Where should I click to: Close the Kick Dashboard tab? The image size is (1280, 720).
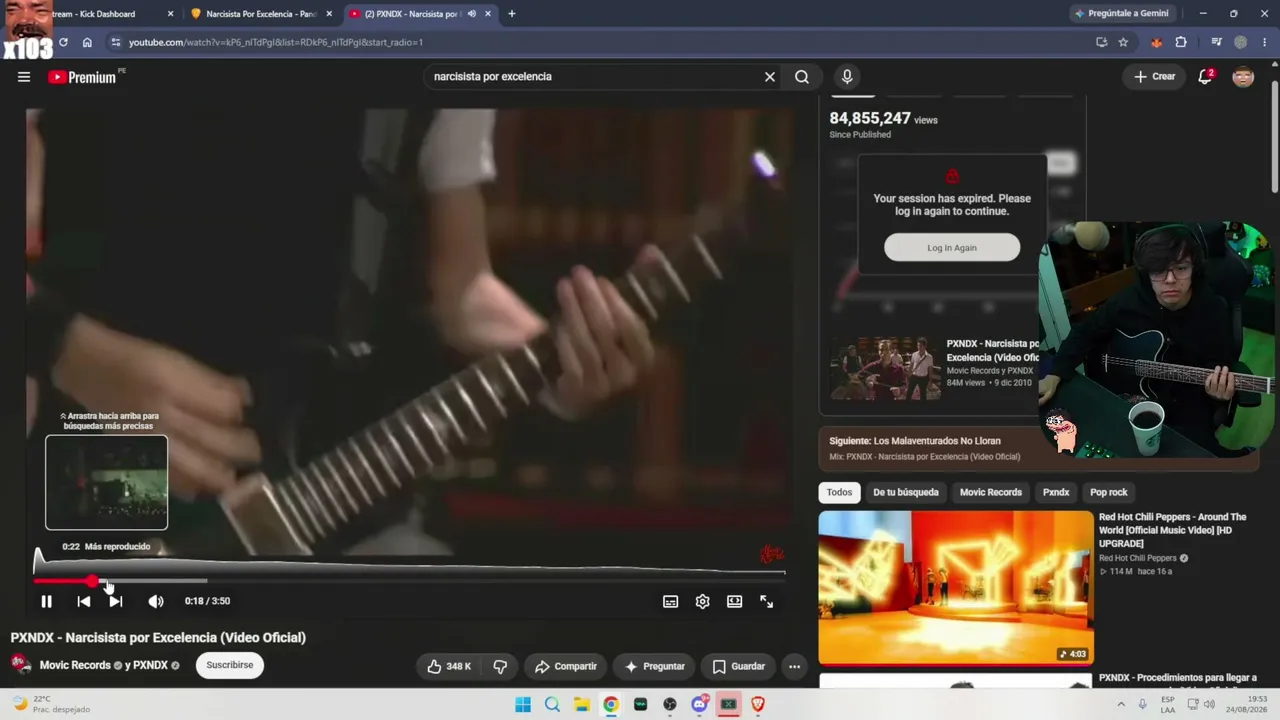point(170,14)
